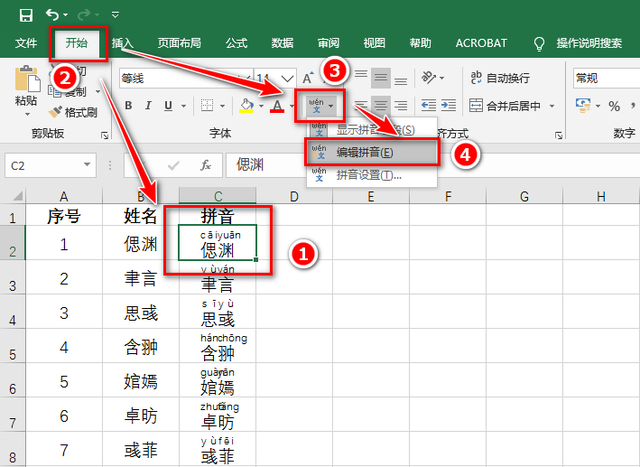640x467 pixels.
Task: Switch to the ACROBAT ribbon tab
Action: 481,43
